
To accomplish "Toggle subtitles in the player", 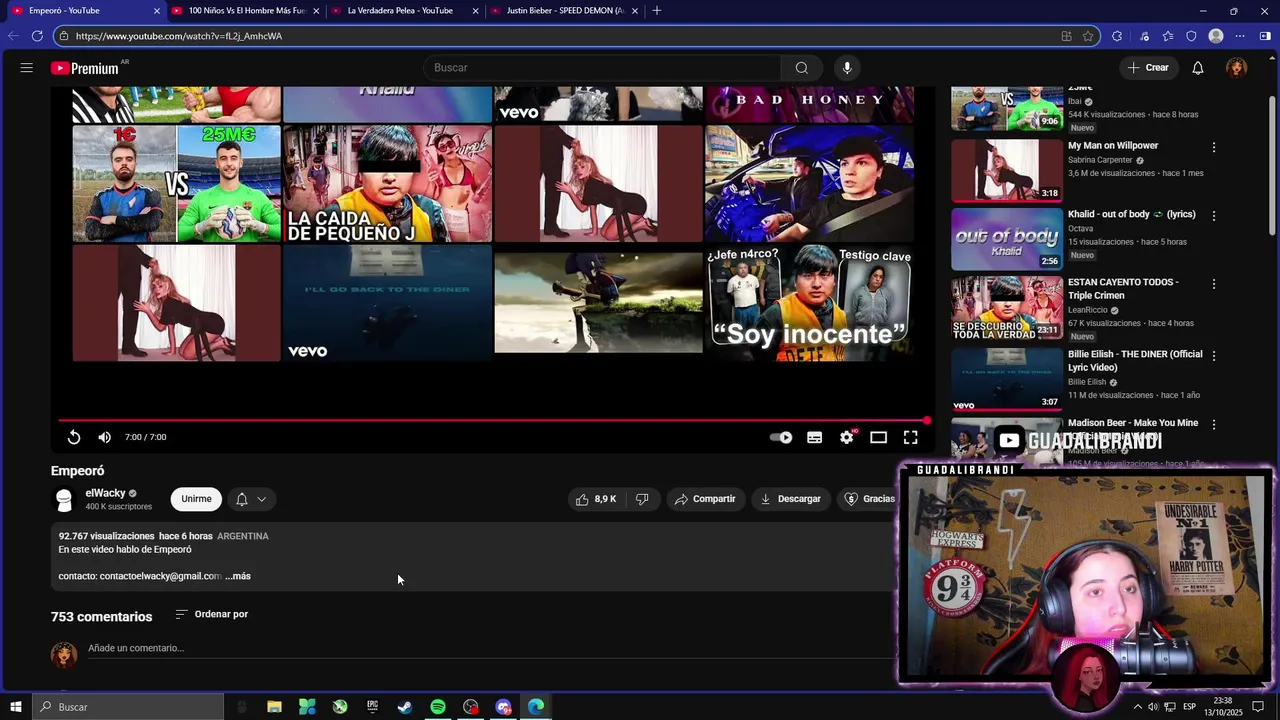I will 815,437.
